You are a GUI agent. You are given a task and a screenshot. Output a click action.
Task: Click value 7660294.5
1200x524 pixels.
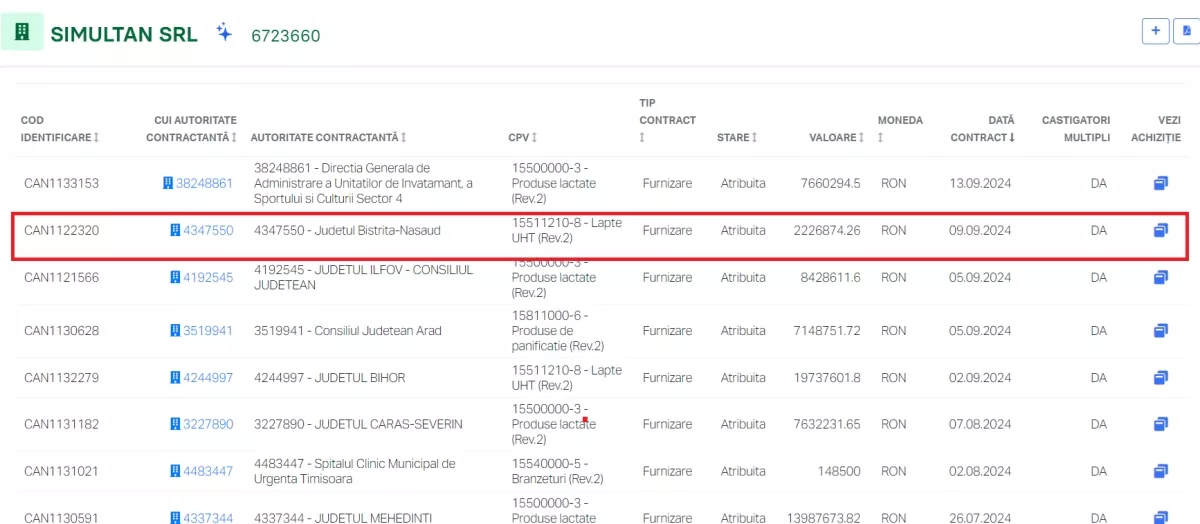(830, 183)
